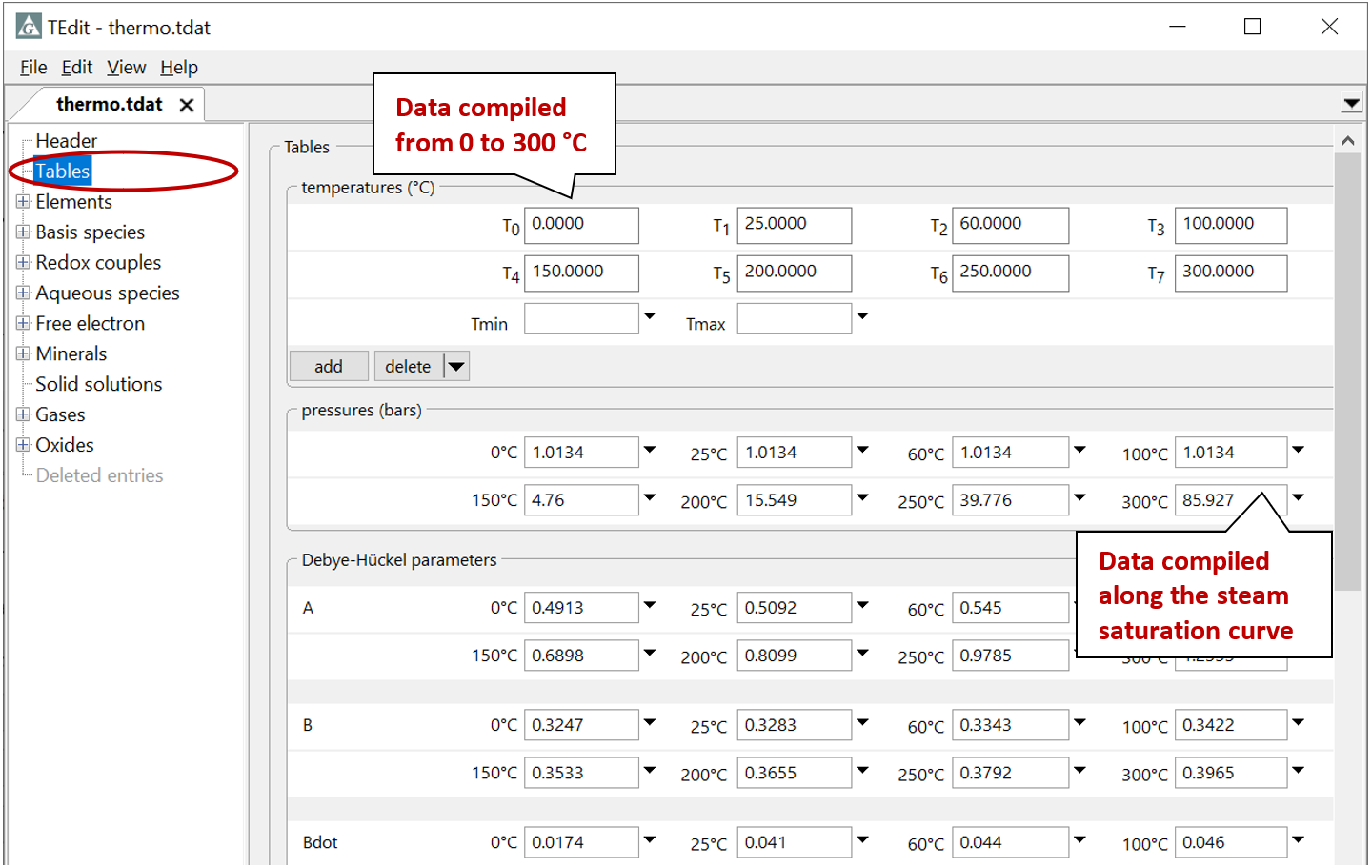
Task: Click the Bdot 0°C field 0.0174
Action: 581,842
